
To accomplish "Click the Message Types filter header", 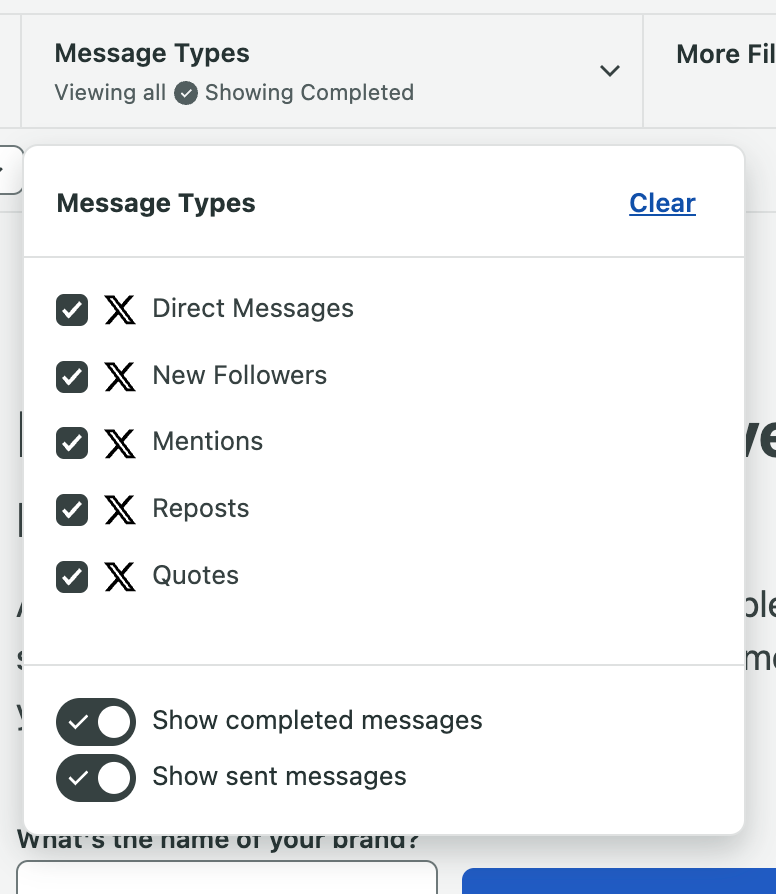I will pos(152,53).
